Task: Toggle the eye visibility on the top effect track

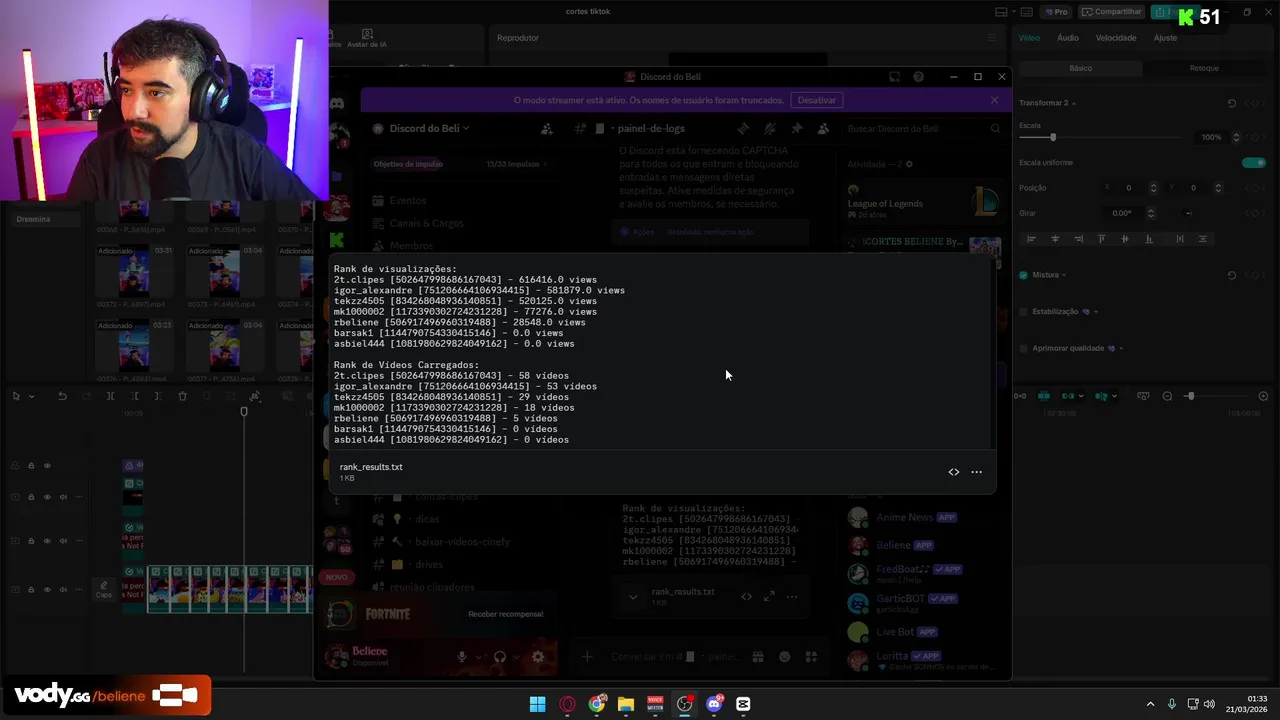Action: [x=46, y=466]
